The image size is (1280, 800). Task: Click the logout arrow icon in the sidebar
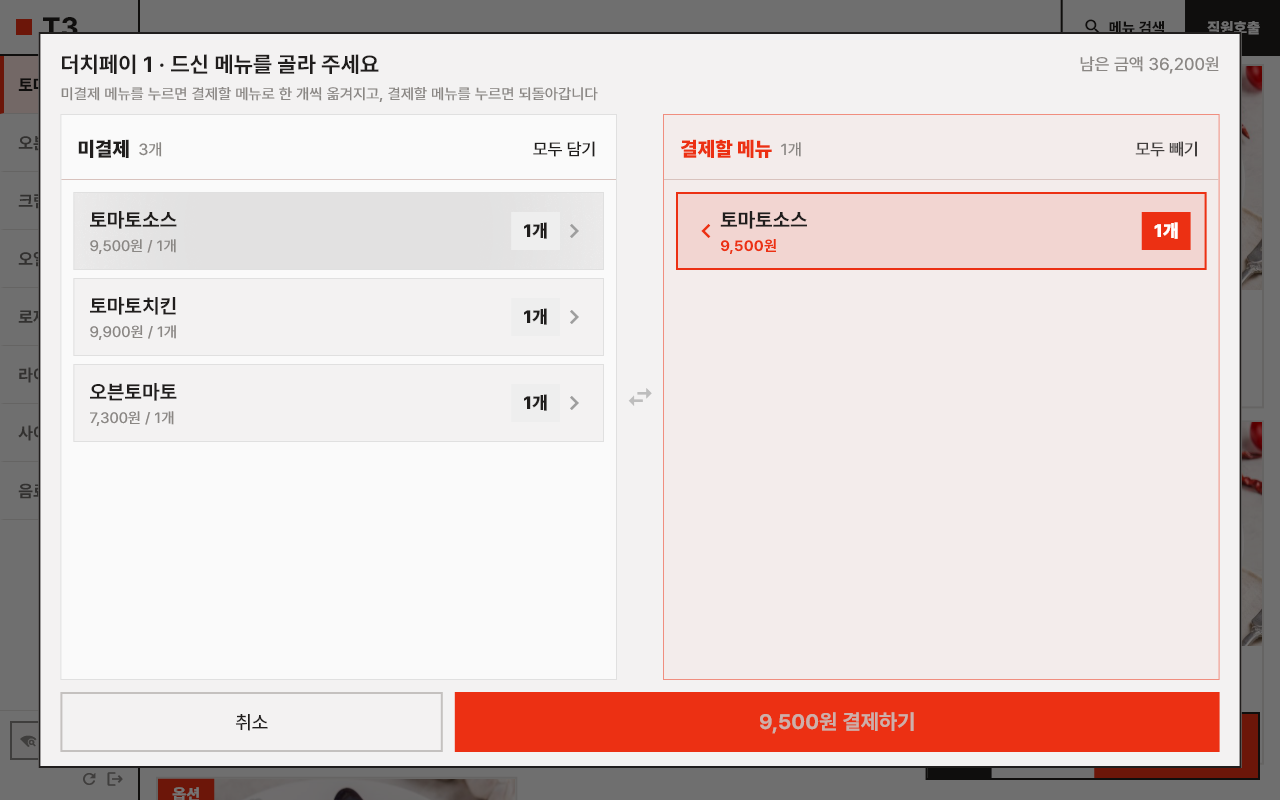pos(115,779)
